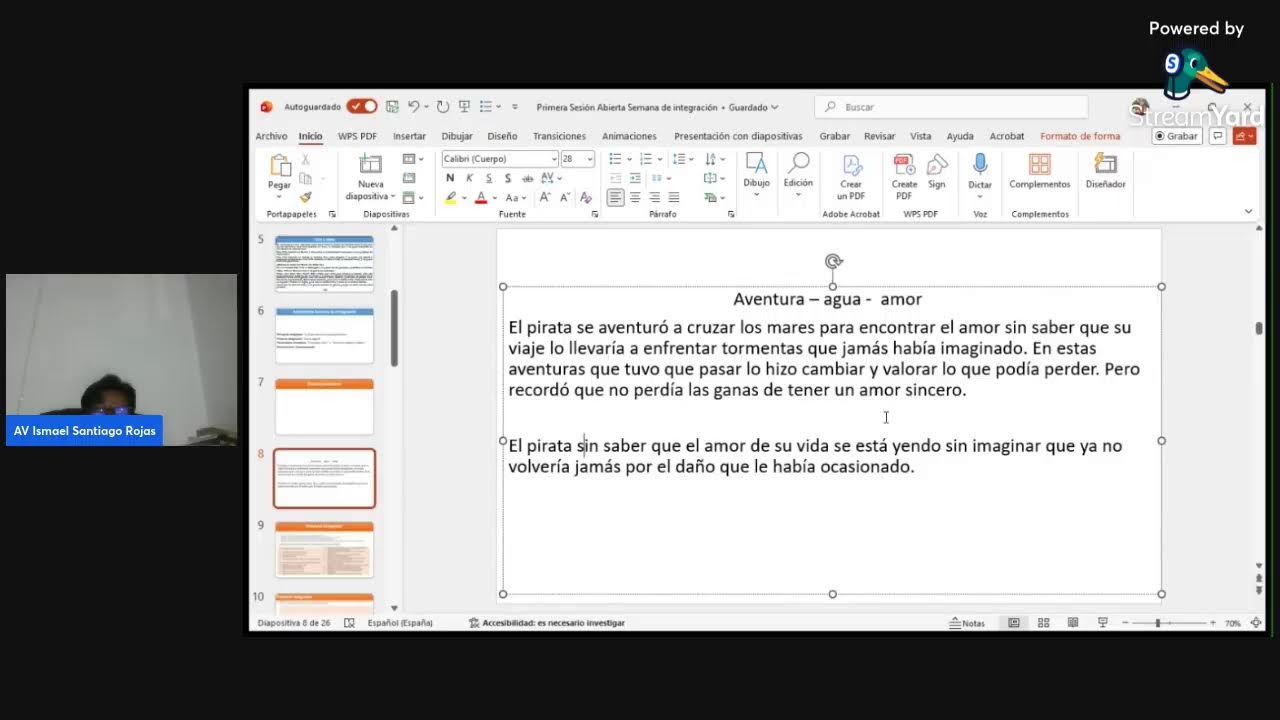
Task: Toggle underline (S) formatting
Action: [x=488, y=178]
